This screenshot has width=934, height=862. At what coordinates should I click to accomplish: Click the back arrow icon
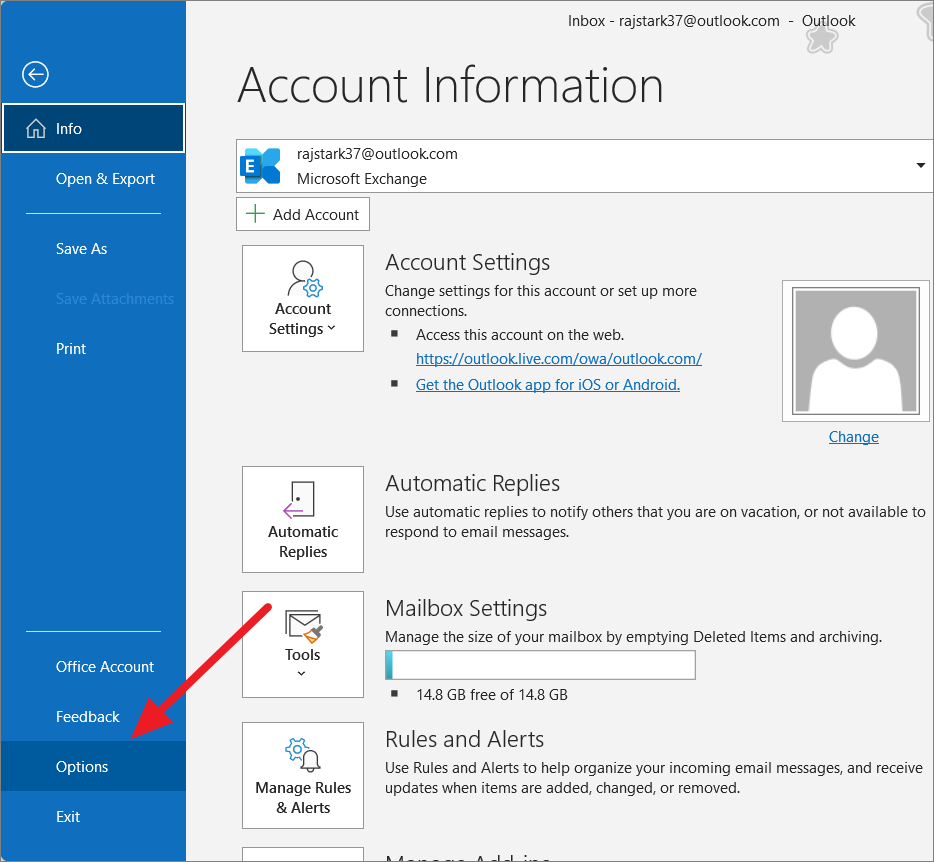tap(35, 74)
